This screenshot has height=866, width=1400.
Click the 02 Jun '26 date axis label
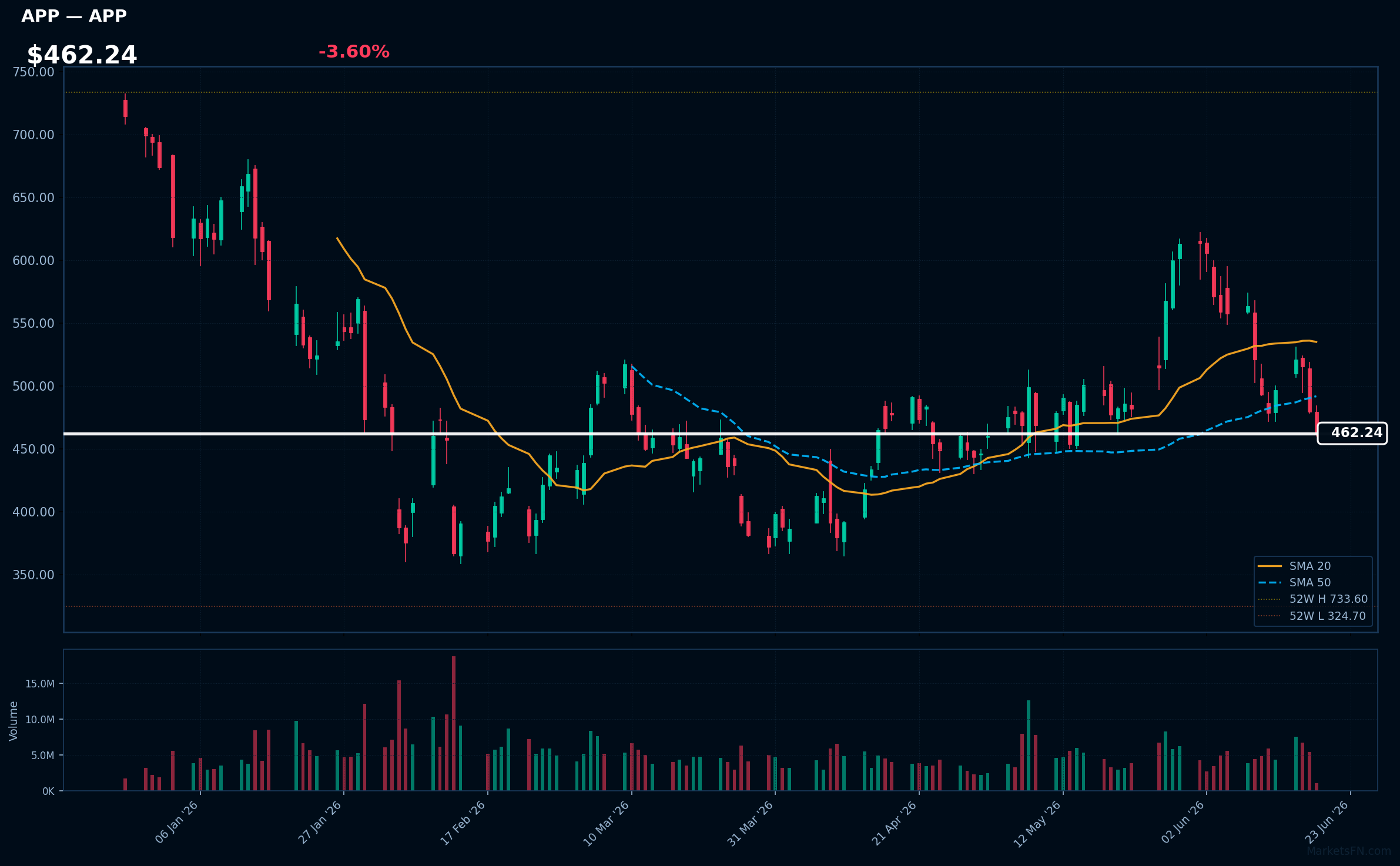1183,823
